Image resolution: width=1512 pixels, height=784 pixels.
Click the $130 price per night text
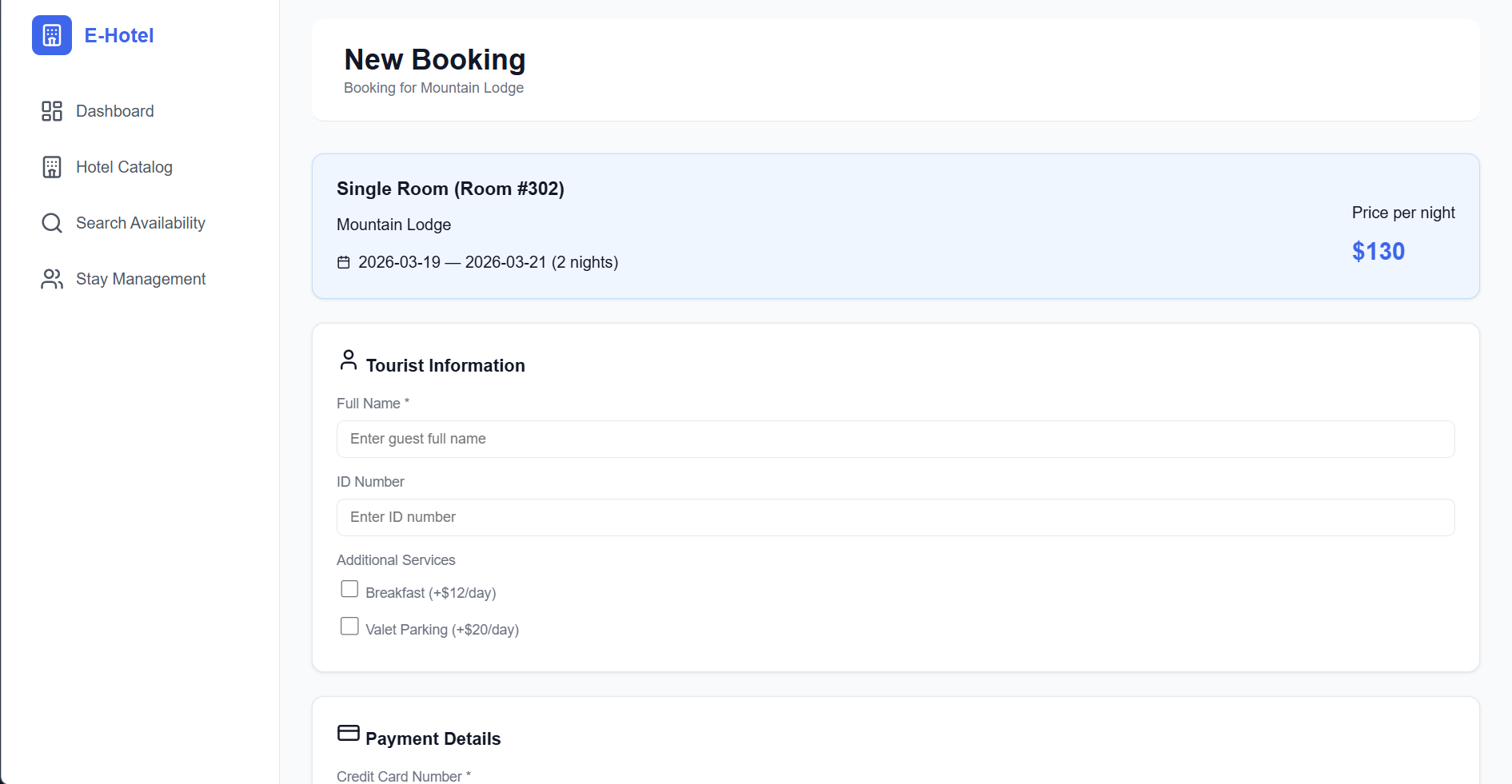(x=1378, y=251)
